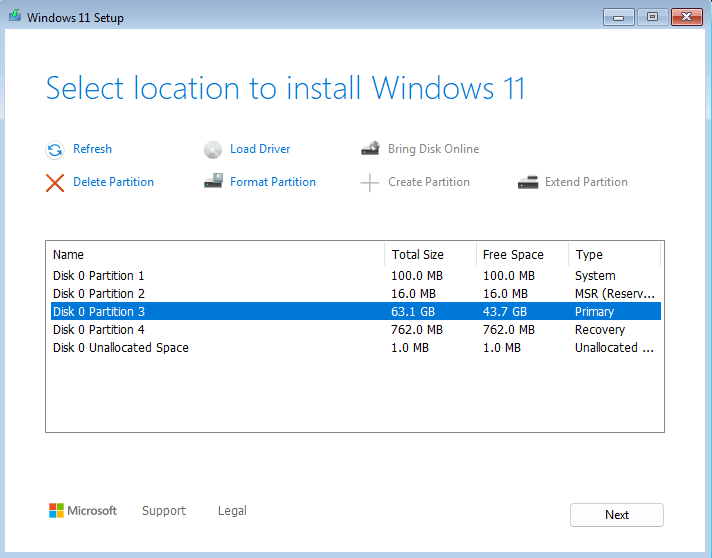Click the System type cell
Image resolution: width=712 pixels, height=558 pixels.
click(595, 276)
